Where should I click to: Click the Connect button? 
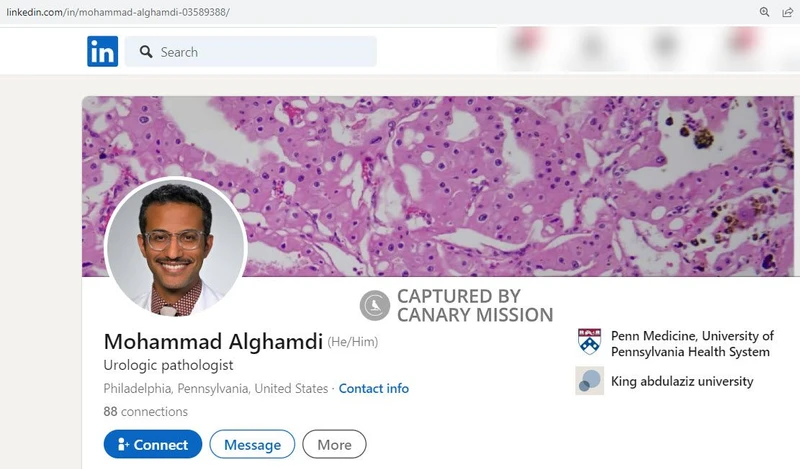point(153,444)
